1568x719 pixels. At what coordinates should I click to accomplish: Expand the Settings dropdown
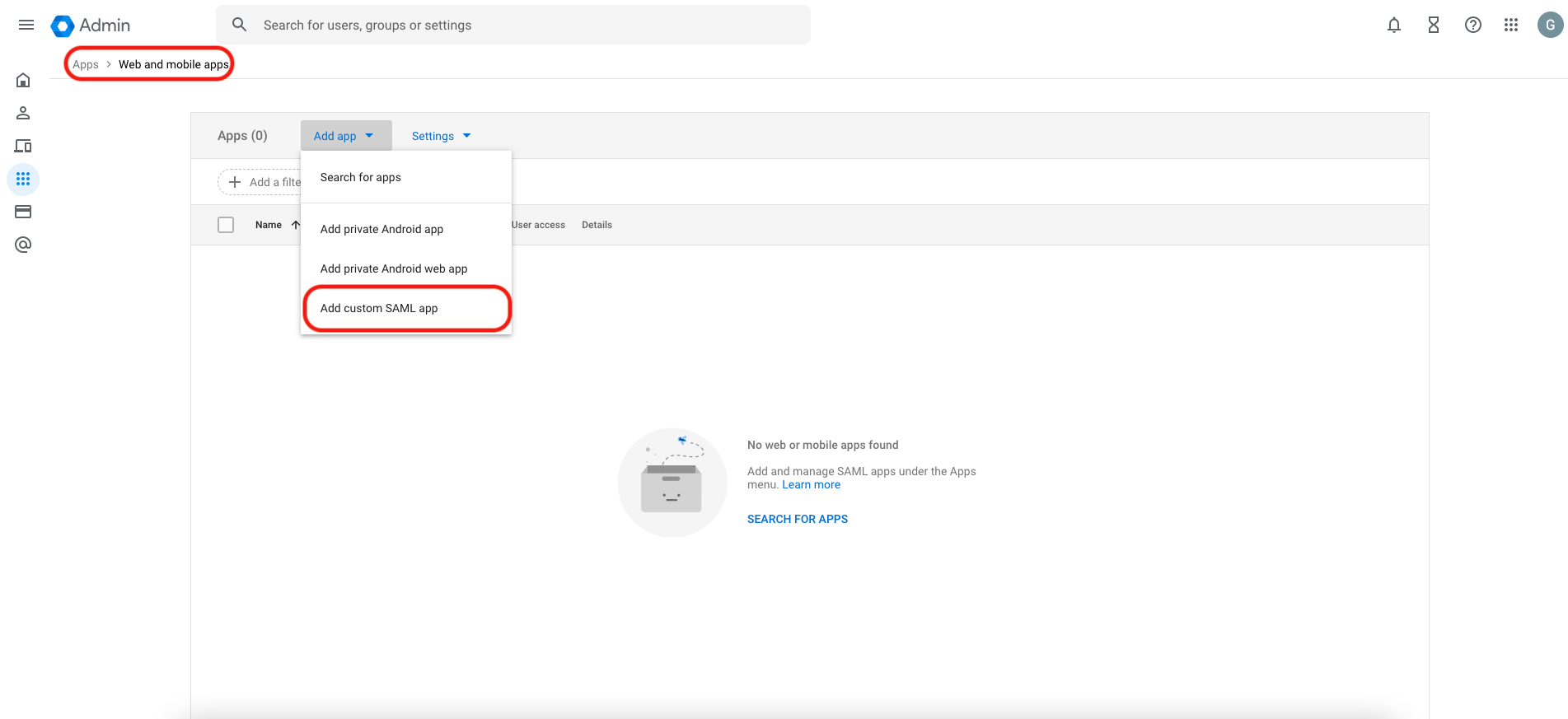click(x=441, y=136)
